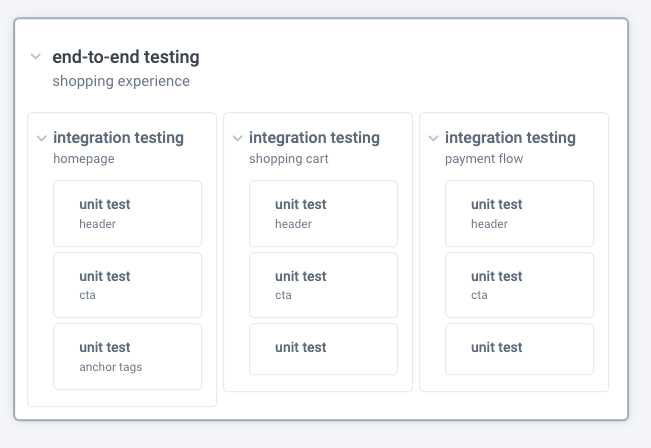The image size is (651, 448).
Task: Open payment flow header unit test card
Action: pyautogui.click(x=519, y=213)
